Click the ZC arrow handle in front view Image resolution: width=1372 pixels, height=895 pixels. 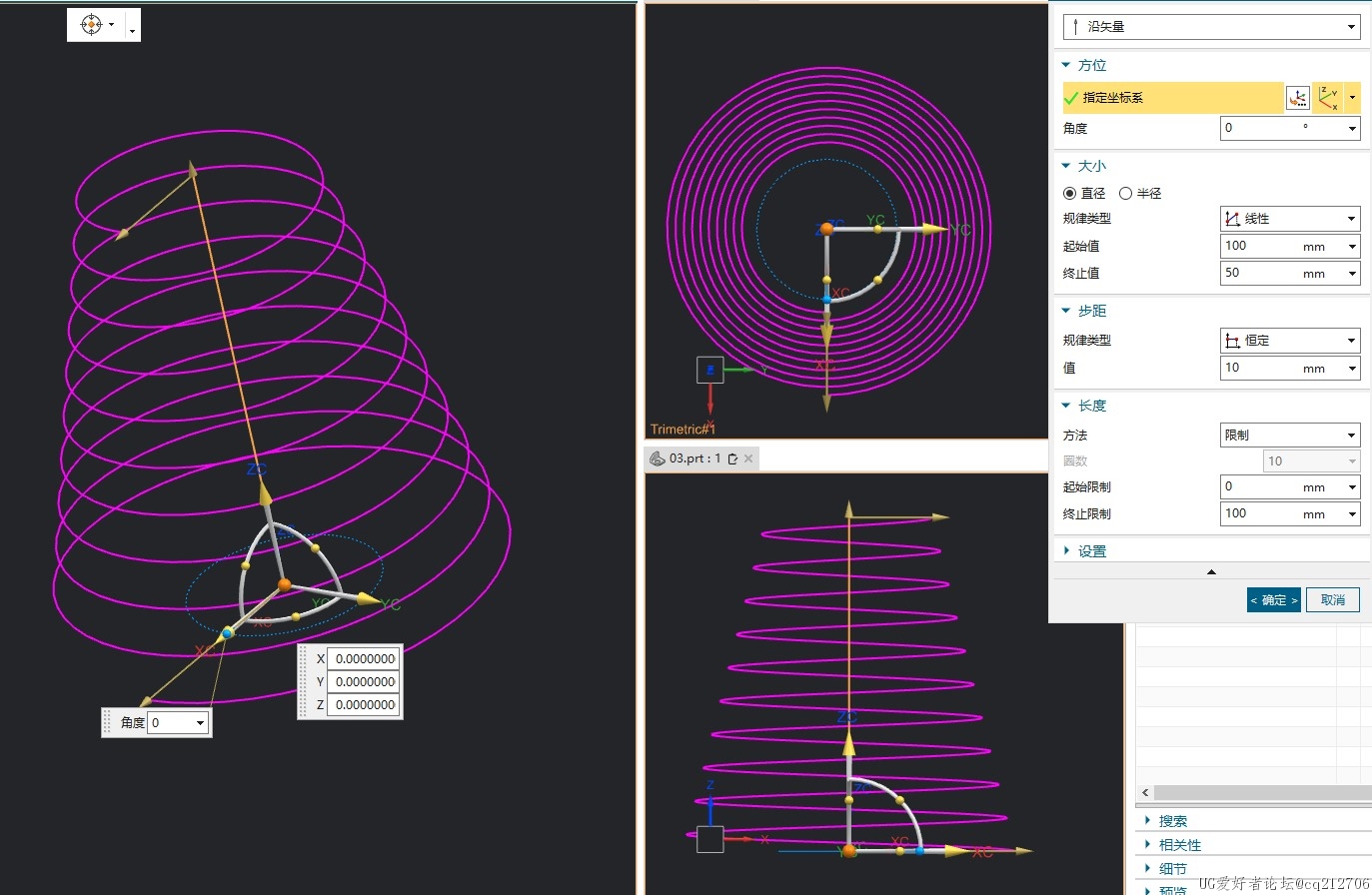click(849, 744)
